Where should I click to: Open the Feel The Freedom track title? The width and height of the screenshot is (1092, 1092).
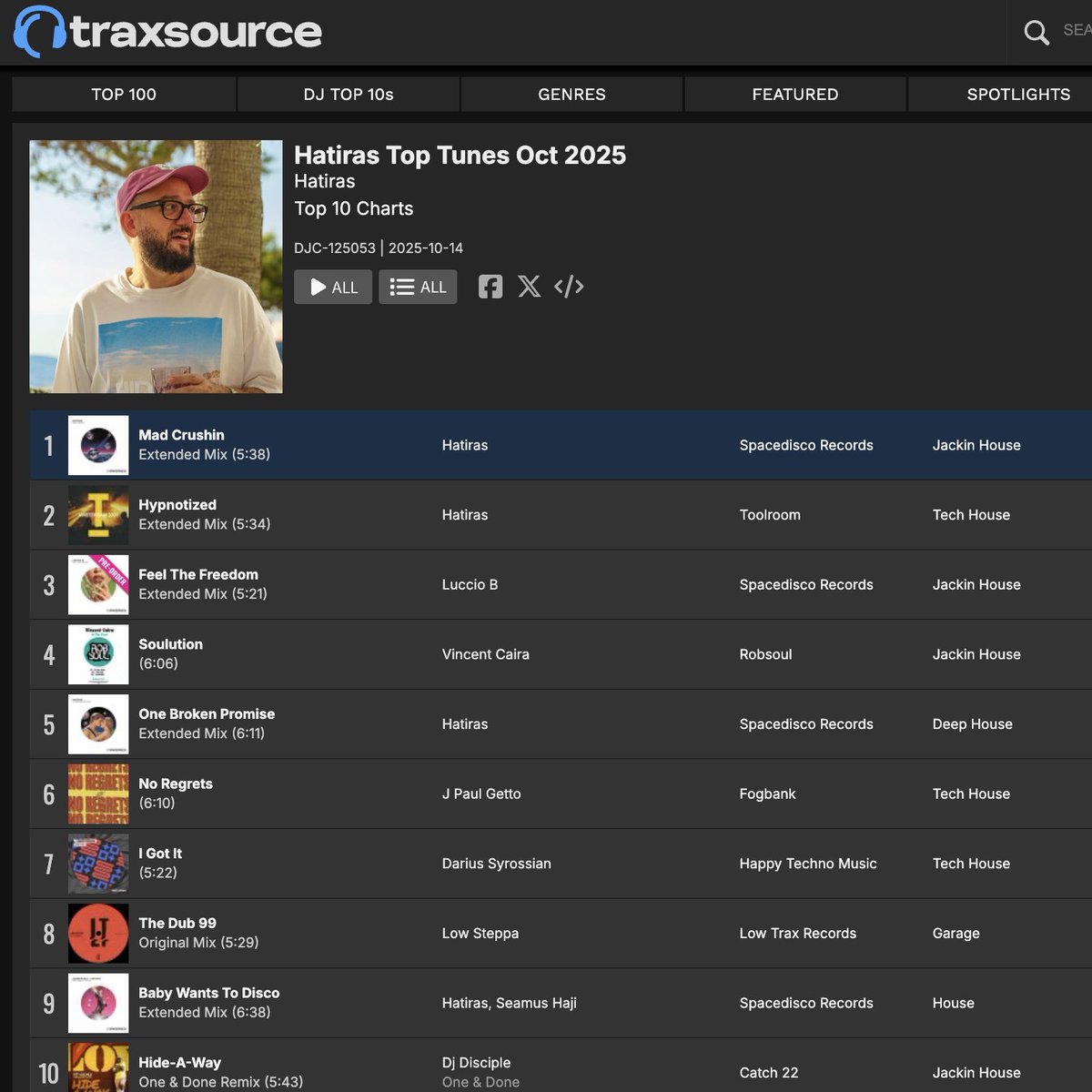point(198,574)
